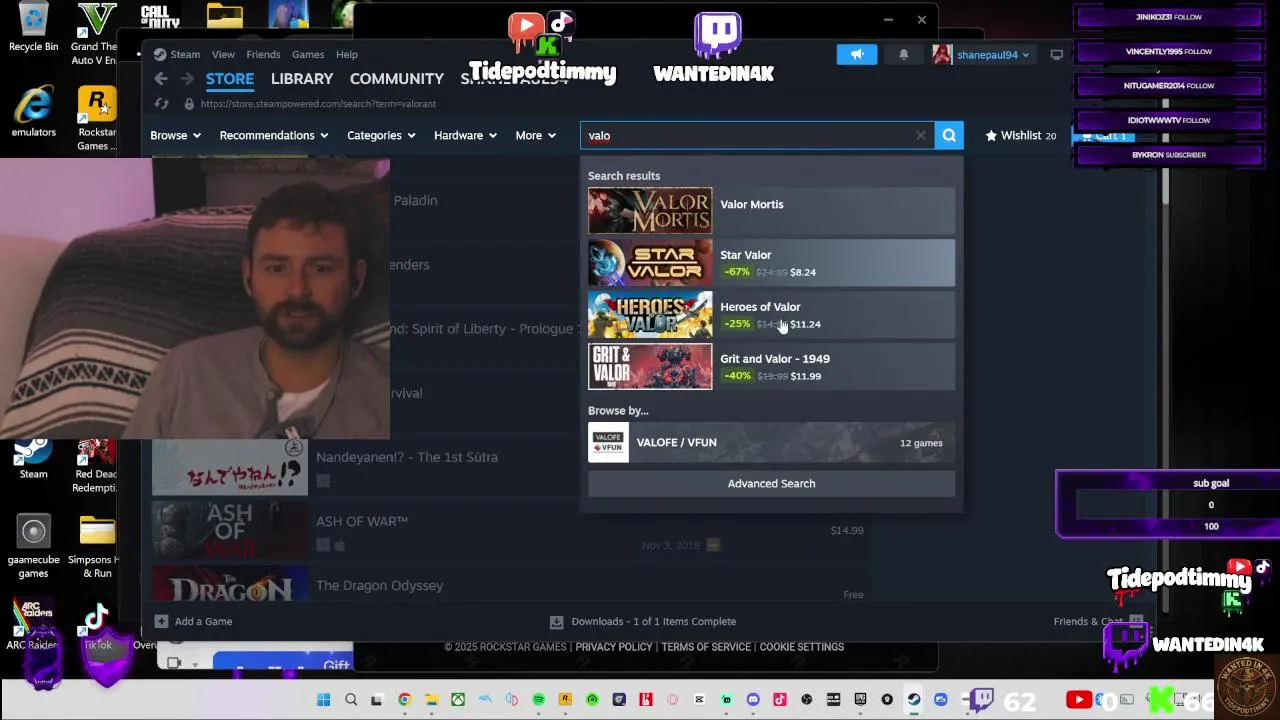Open The Dragon Odyssey listing
Image resolution: width=1280 pixels, height=720 pixels.
[x=510, y=585]
